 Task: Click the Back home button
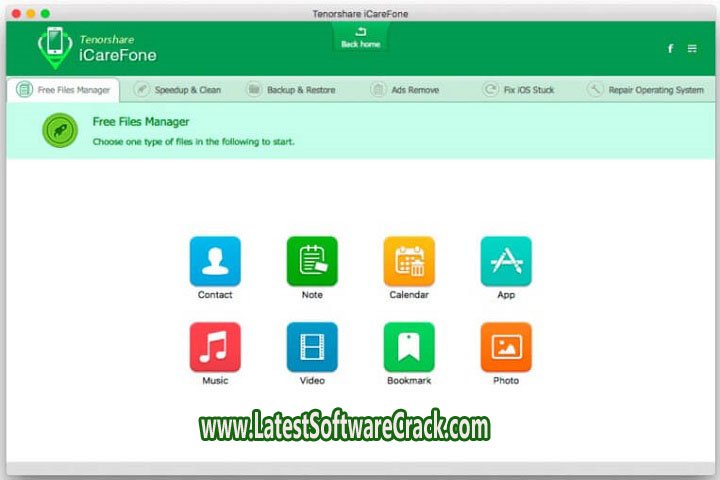pos(361,38)
